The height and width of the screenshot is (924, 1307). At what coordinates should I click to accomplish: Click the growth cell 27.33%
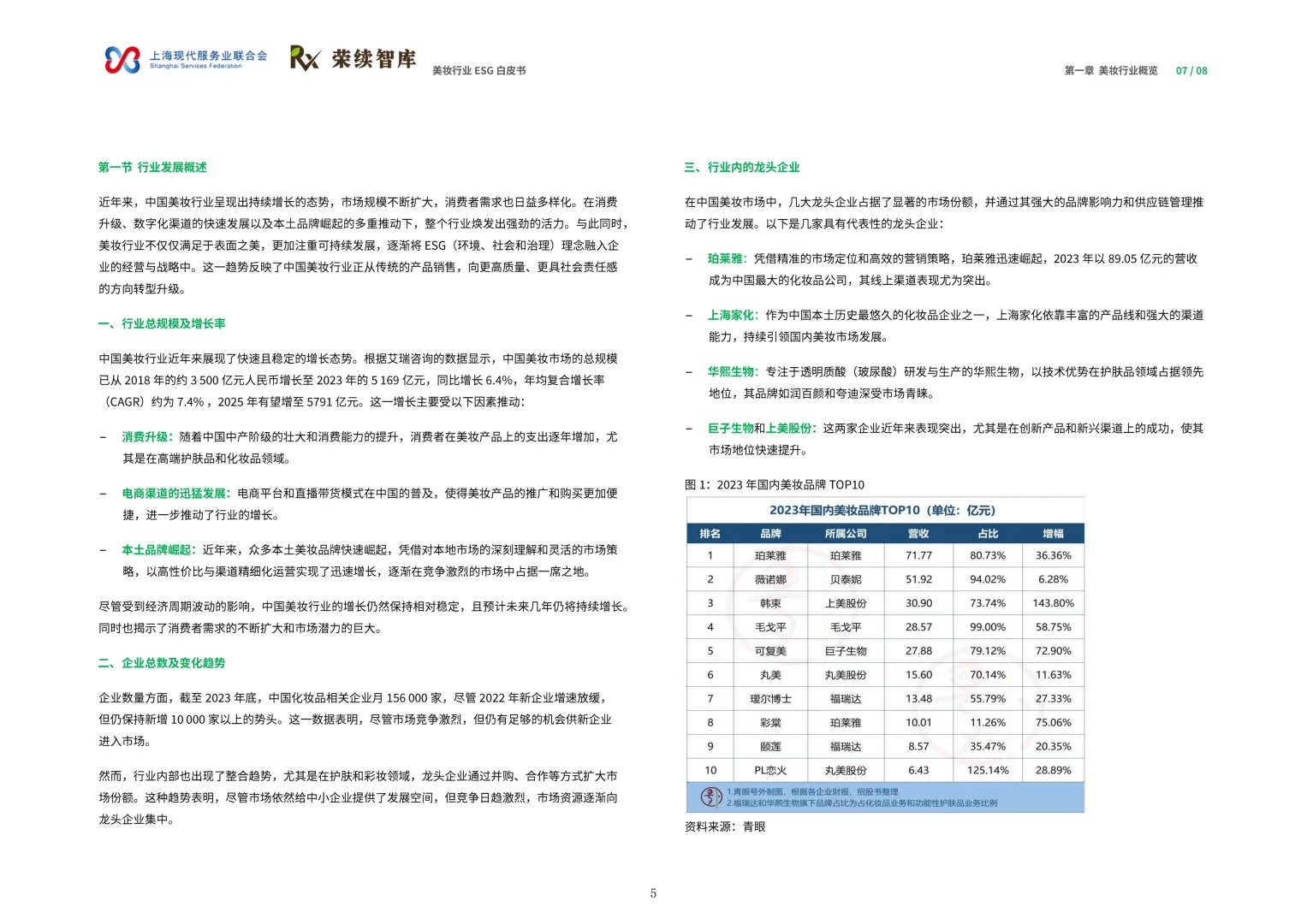(1053, 700)
